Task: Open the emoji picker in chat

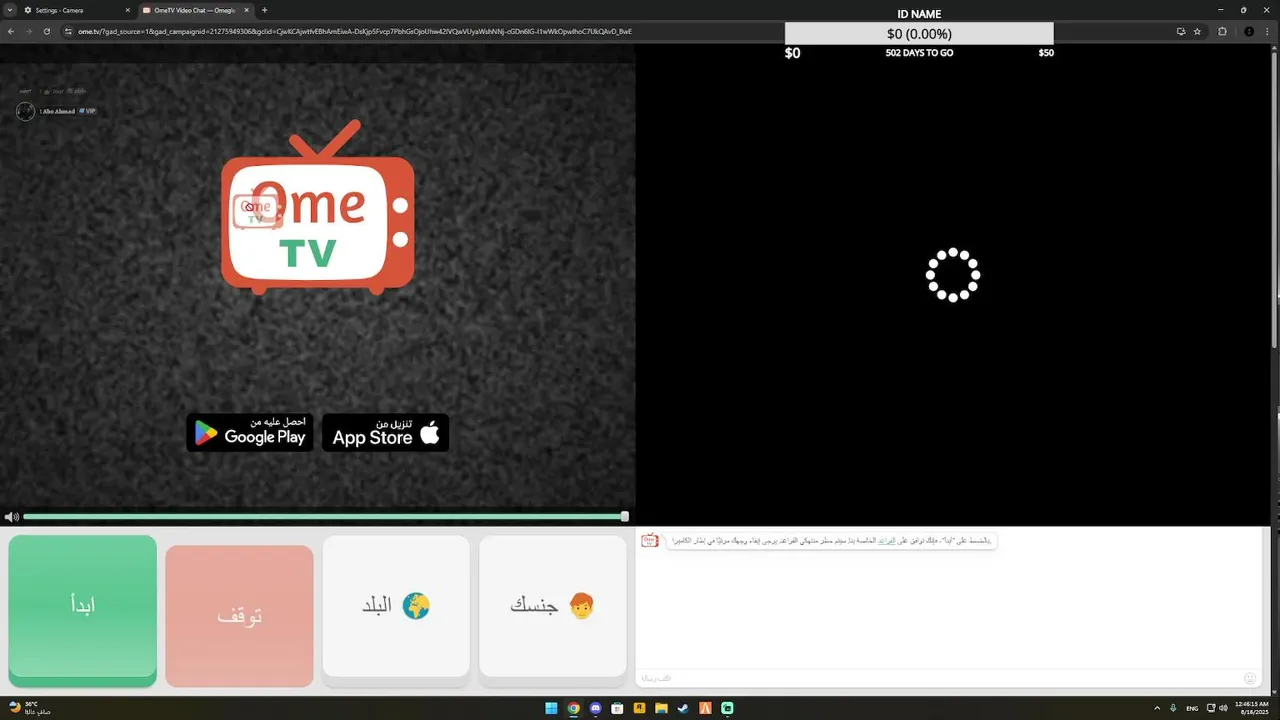Action: pos(1250,678)
